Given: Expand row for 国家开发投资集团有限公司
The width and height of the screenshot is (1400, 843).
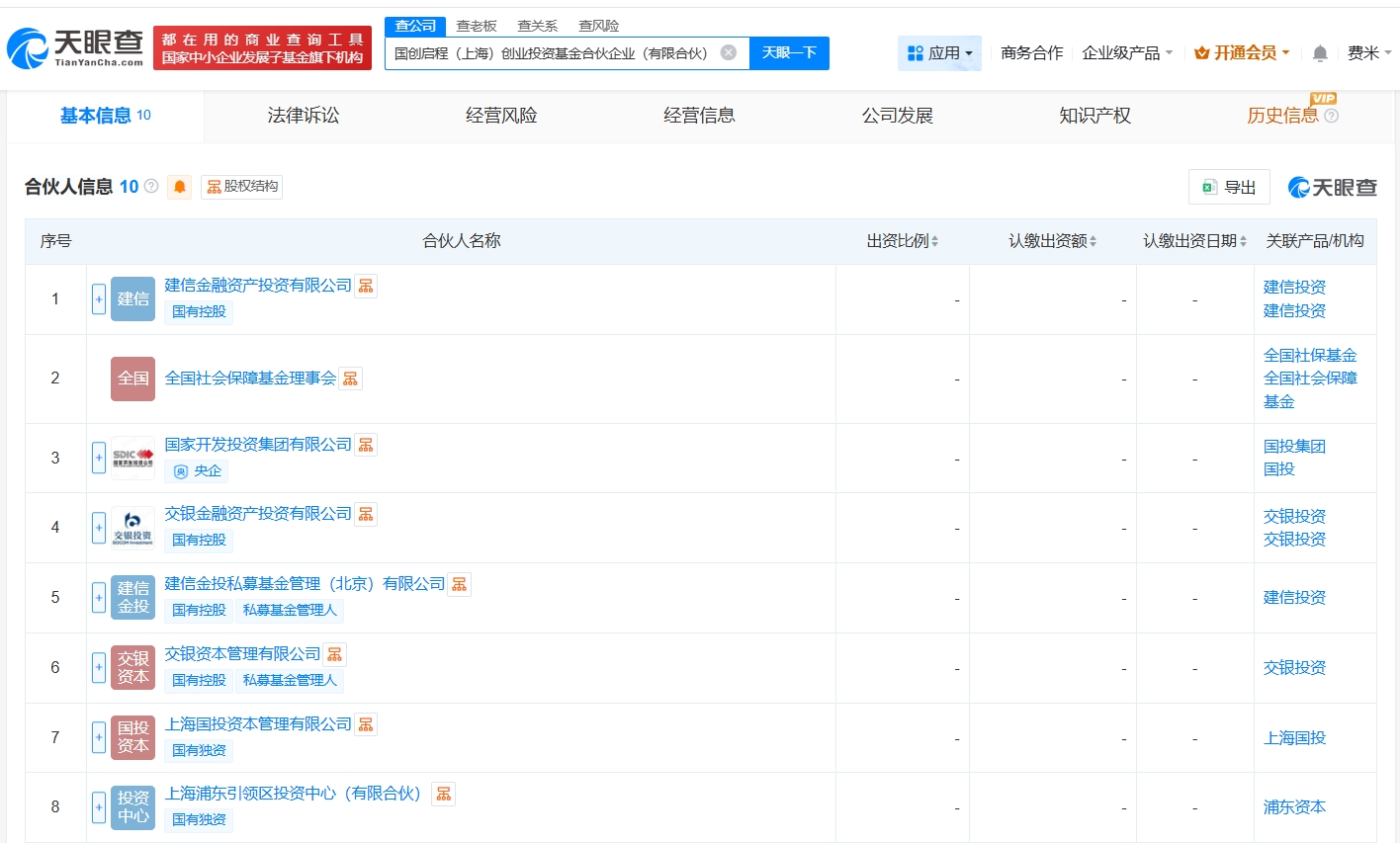Looking at the screenshot, I should coord(99,458).
